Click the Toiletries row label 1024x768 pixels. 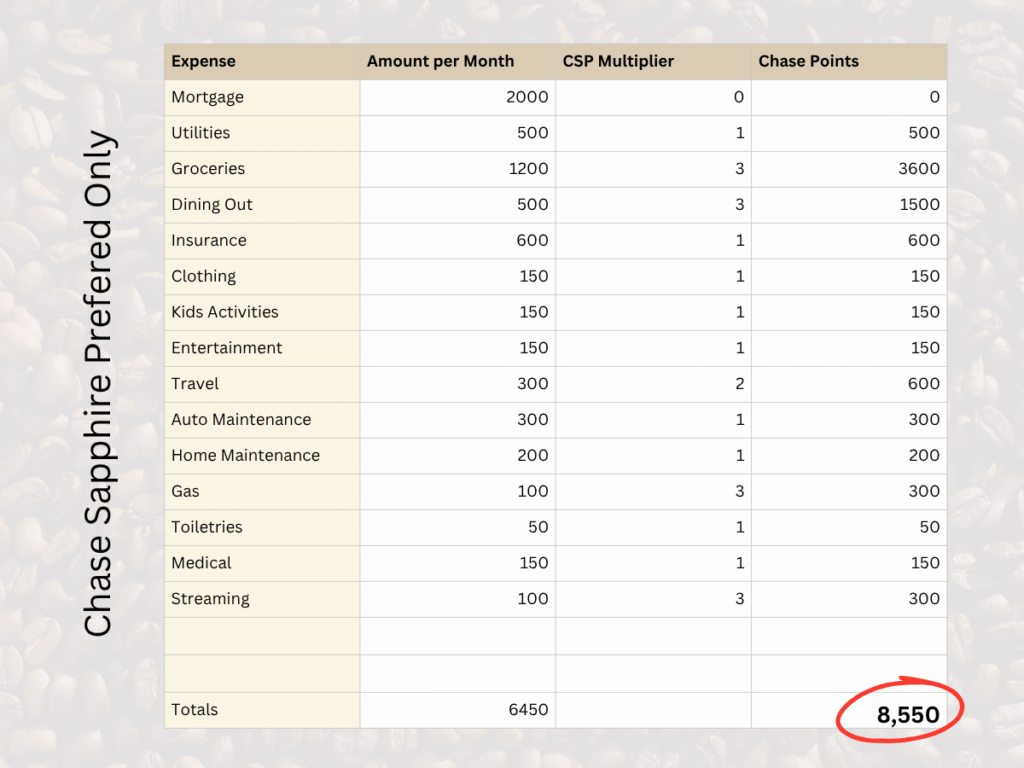206,528
